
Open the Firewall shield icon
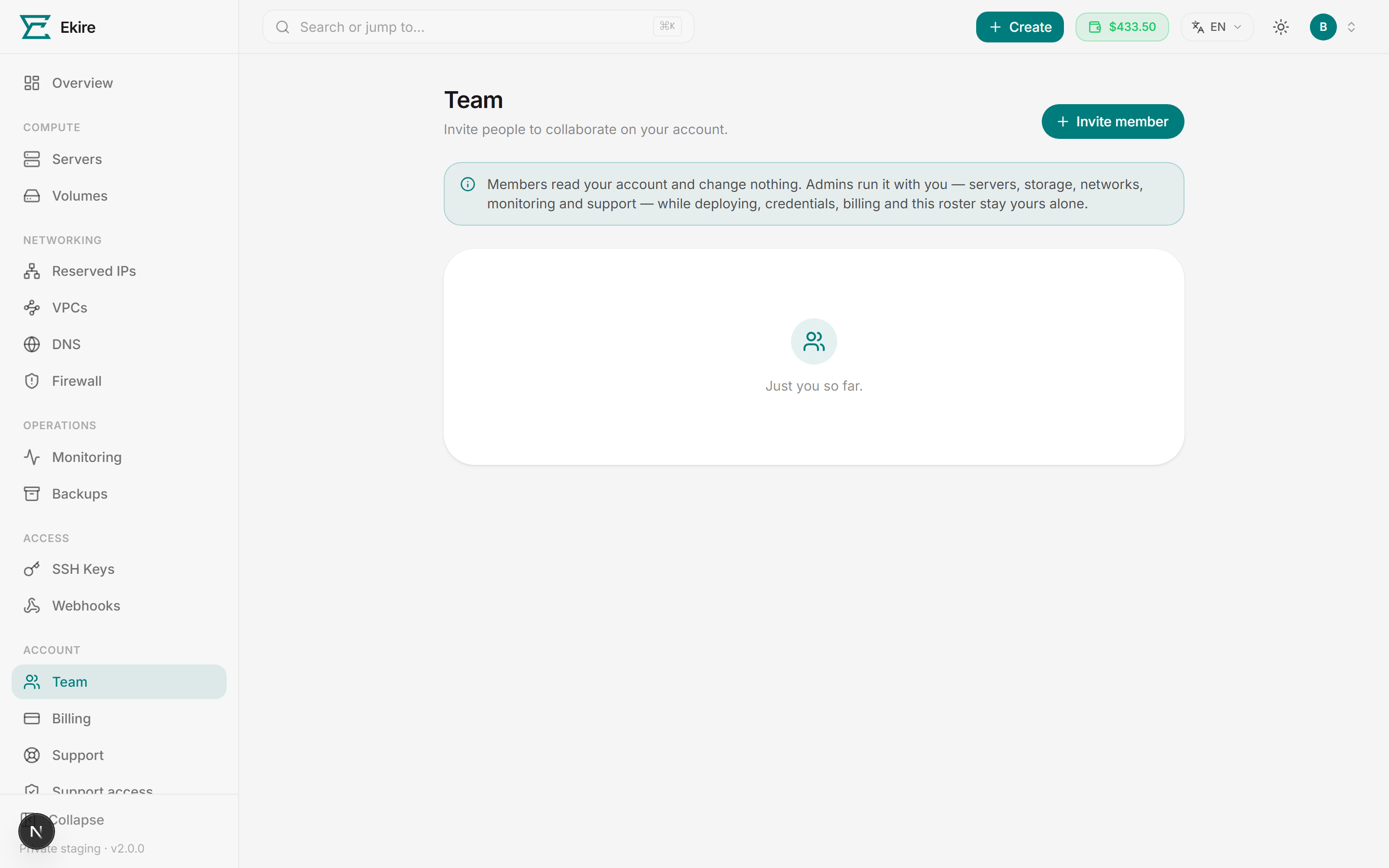click(x=31, y=381)
